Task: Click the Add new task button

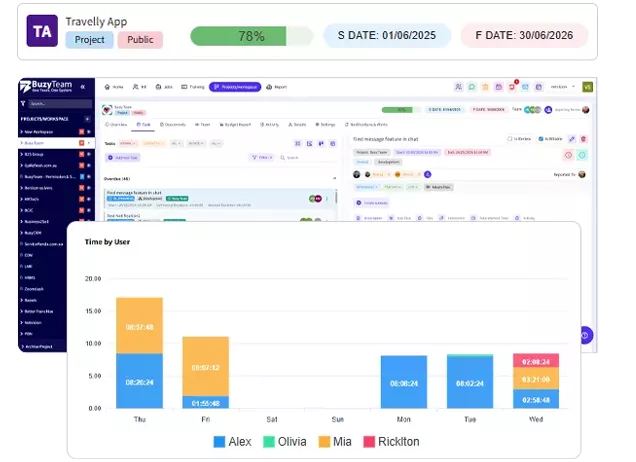Action: pyautogui.click(x=123, y=157)
